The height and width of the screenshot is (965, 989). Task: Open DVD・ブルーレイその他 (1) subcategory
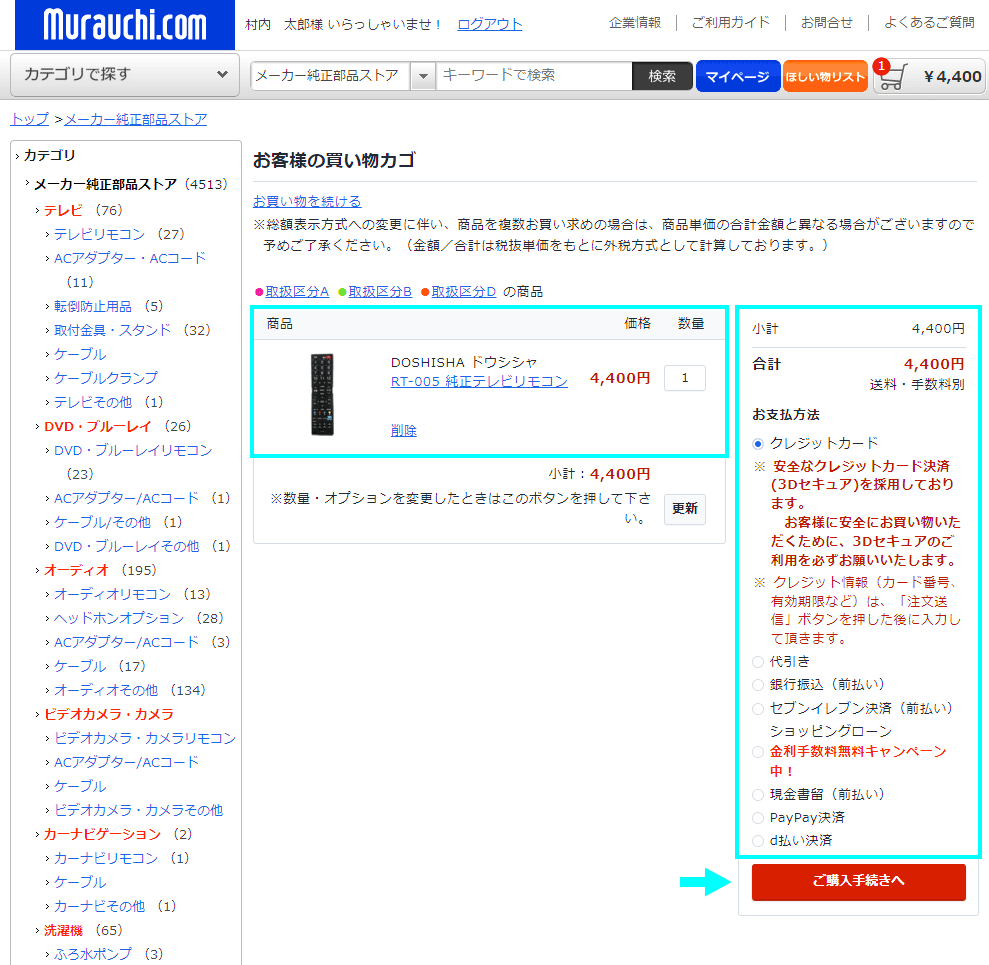pyautogui.click(x=126, y=546)
